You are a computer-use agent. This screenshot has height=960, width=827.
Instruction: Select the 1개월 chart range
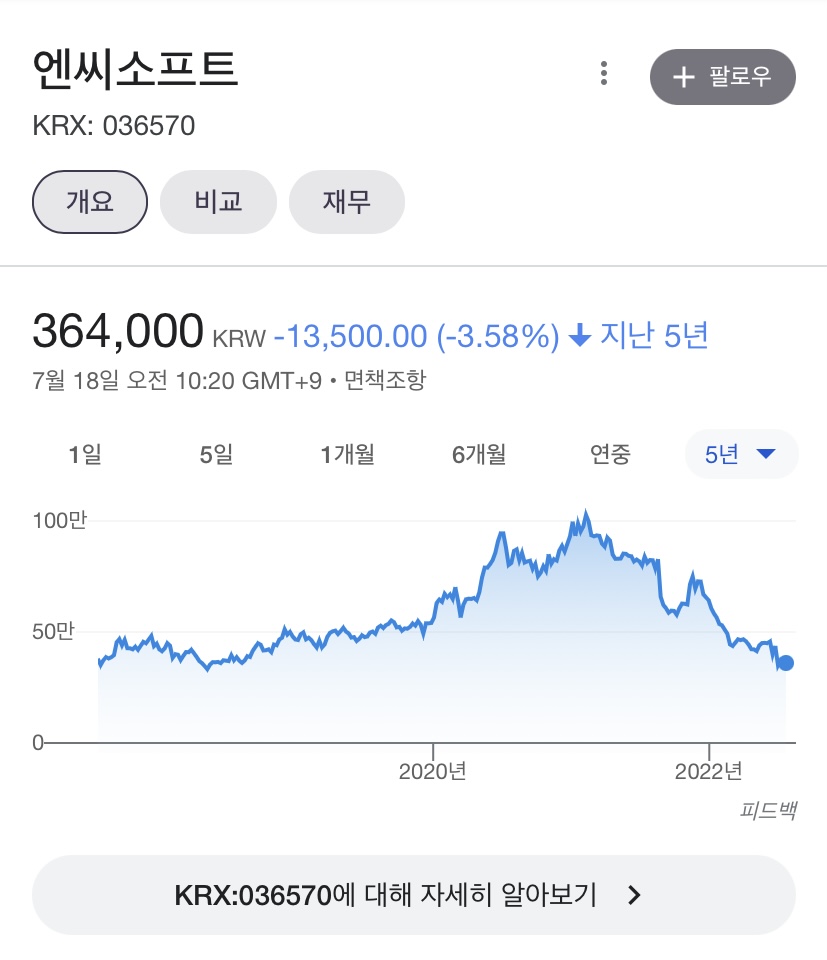(347, 455)
